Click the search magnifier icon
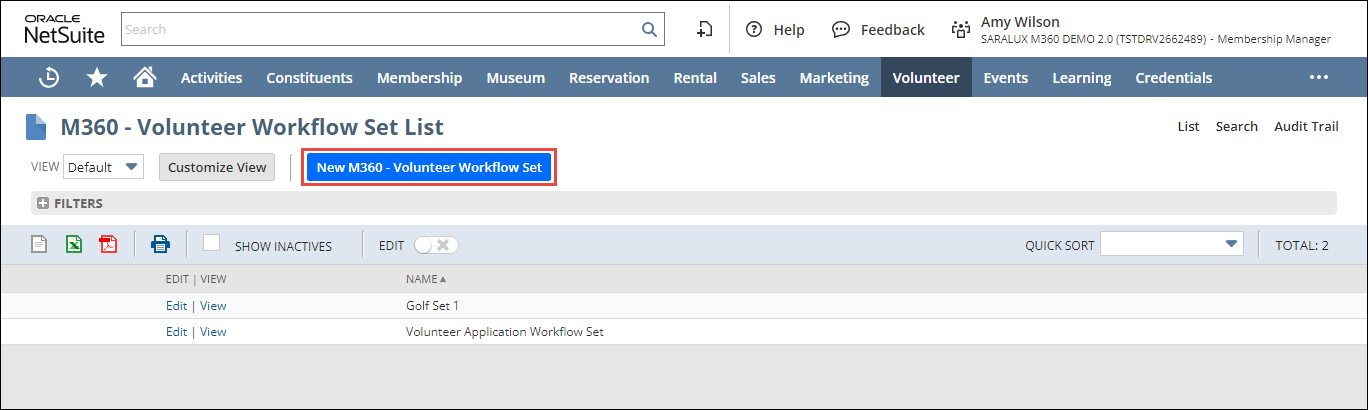The width and height of the screenshot is (1368, 410). 649,29
